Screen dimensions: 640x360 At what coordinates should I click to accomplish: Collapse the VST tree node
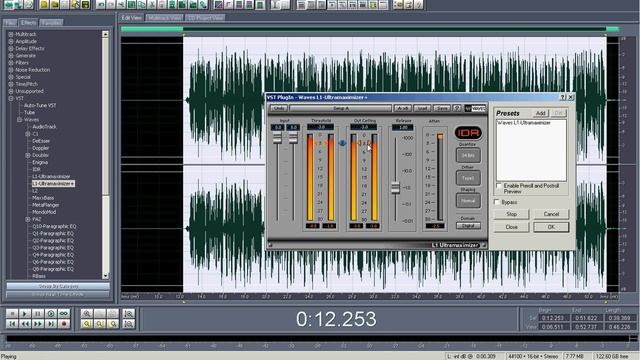click(x=11, y=98)
